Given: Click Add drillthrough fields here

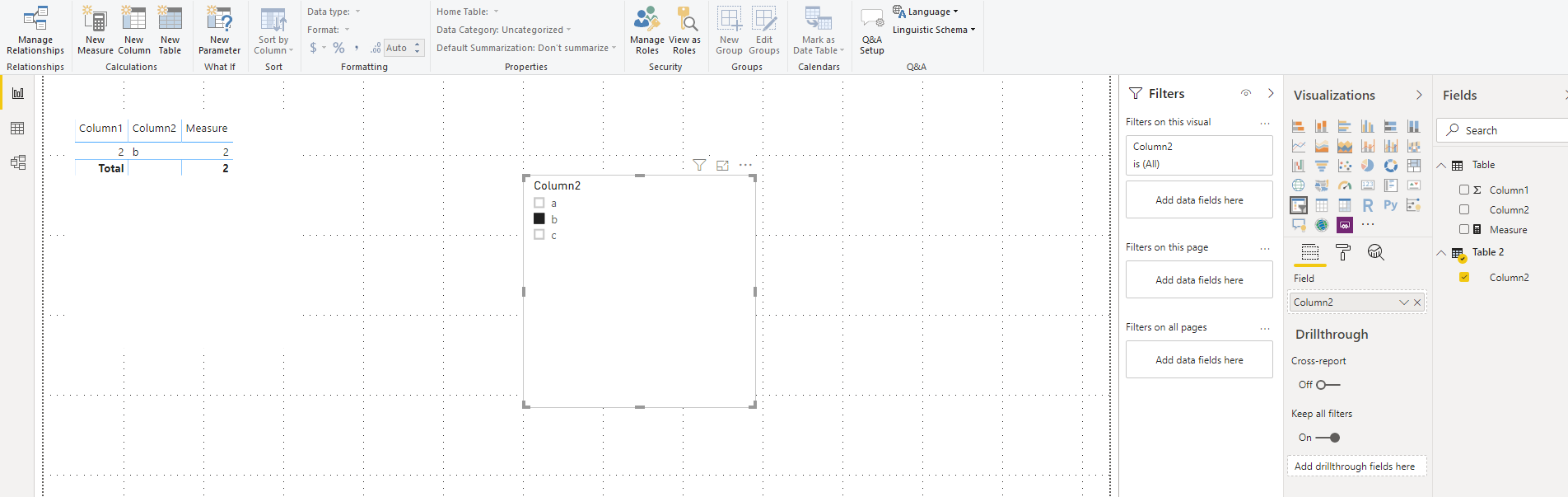Looking at the screenshot, I should 1356,467.
